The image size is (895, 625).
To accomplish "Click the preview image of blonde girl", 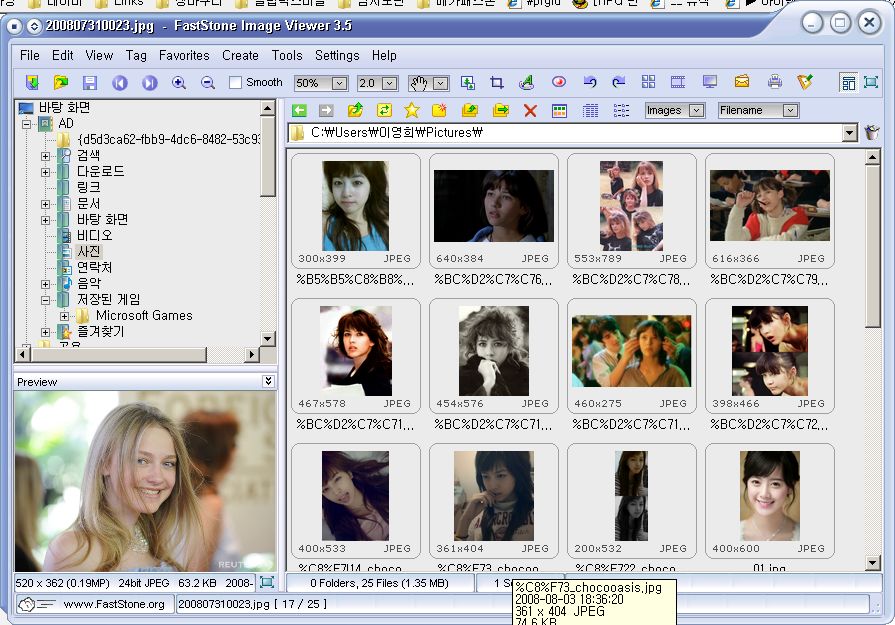I will click(x=145, y=481).
